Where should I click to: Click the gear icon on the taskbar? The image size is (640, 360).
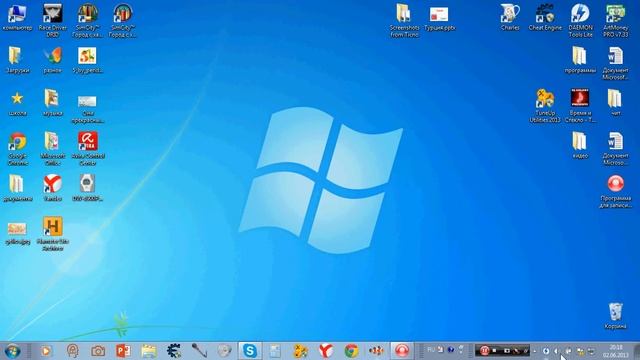(x=174, y=351)
